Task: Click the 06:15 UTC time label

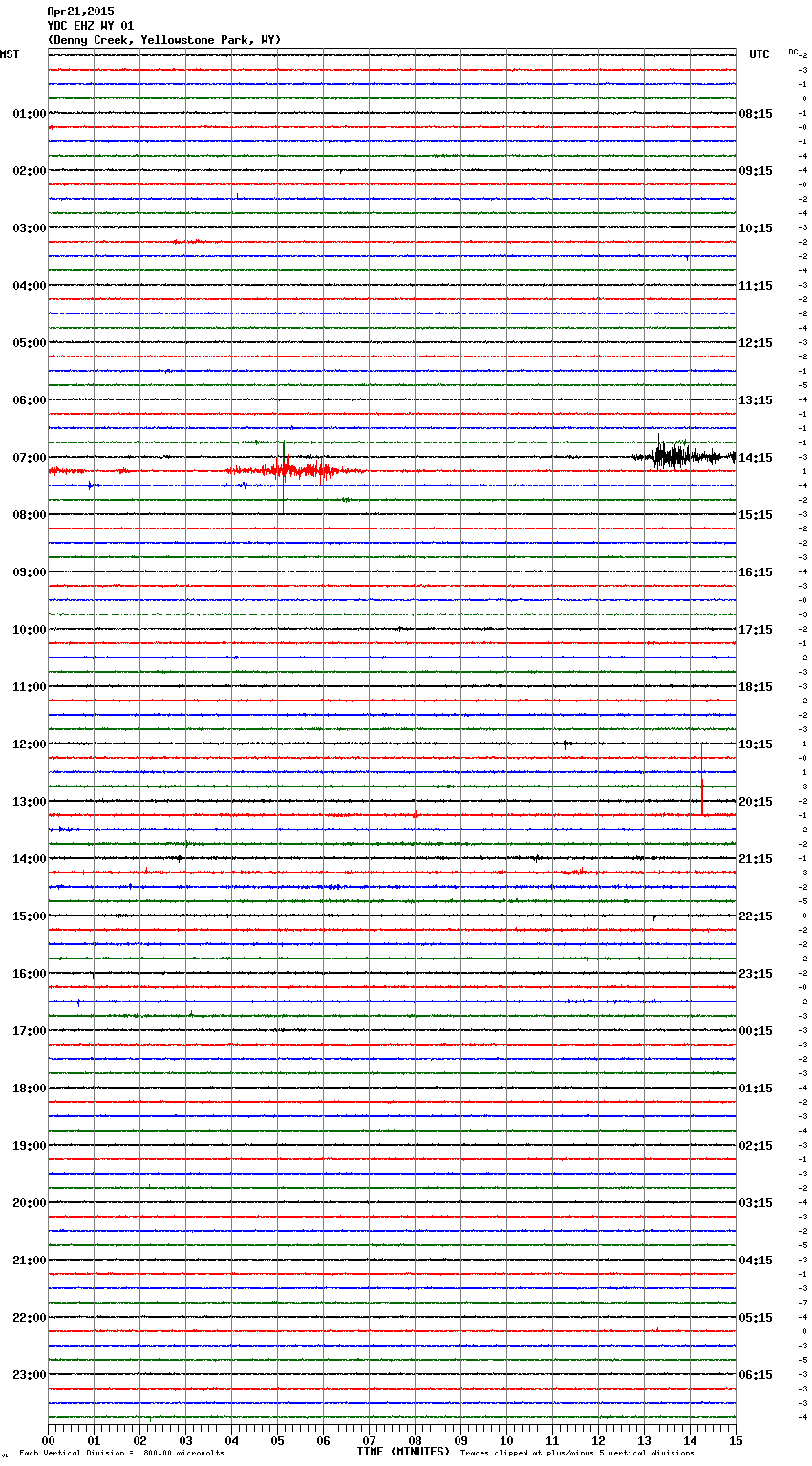Action: click(x=756, y=1375)
